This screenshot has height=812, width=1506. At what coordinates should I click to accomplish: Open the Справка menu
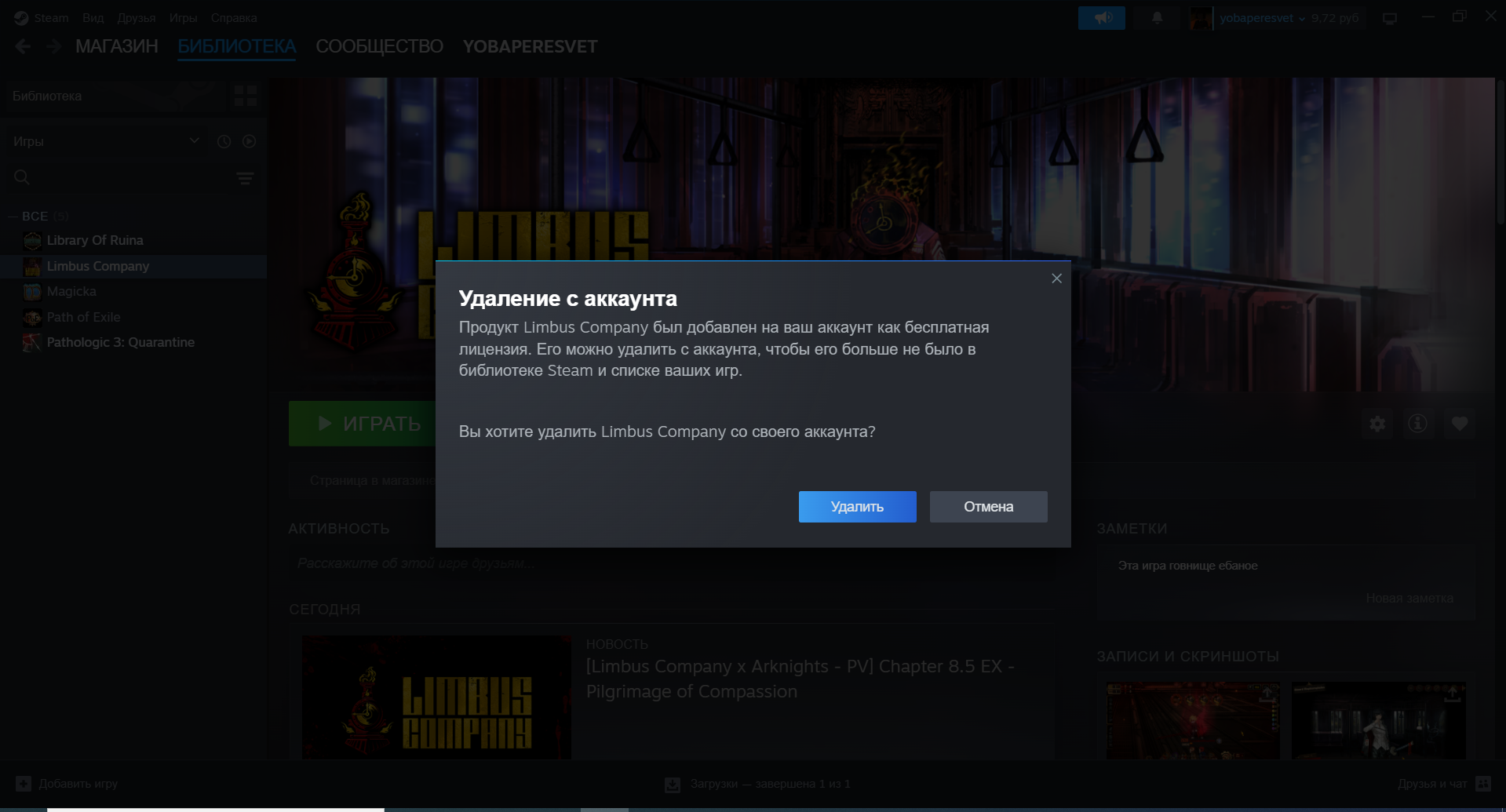pyautogui.click(x=234, y=17)
